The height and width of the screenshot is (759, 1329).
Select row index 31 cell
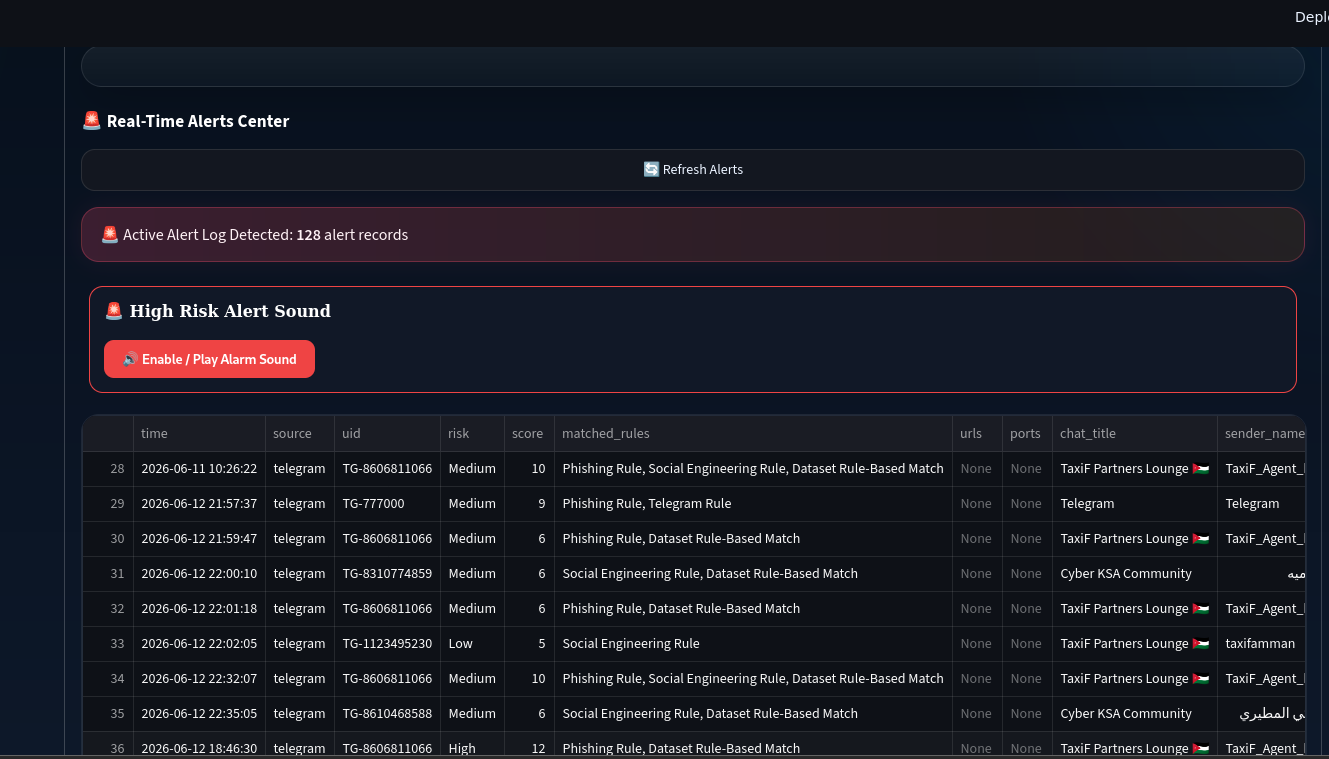(x=108, y=574)
